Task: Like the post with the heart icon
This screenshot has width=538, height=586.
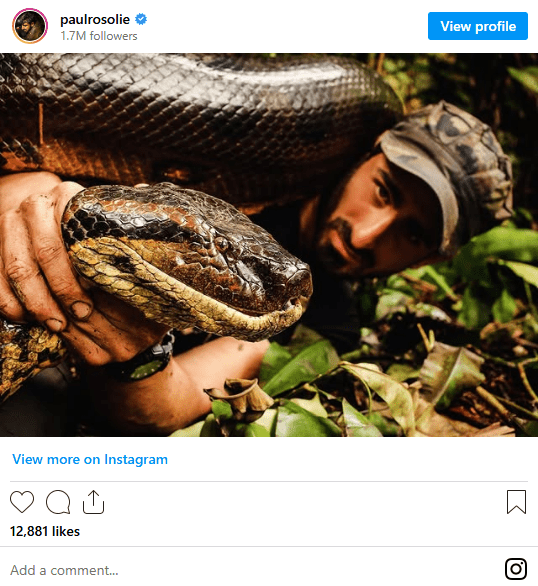Action: [22, 502]
